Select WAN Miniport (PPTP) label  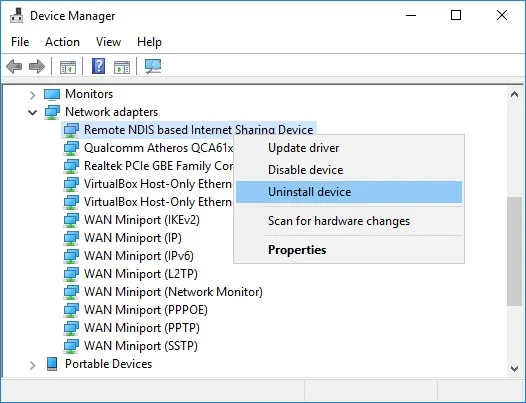pyautogui.click(x=142, y=328)
